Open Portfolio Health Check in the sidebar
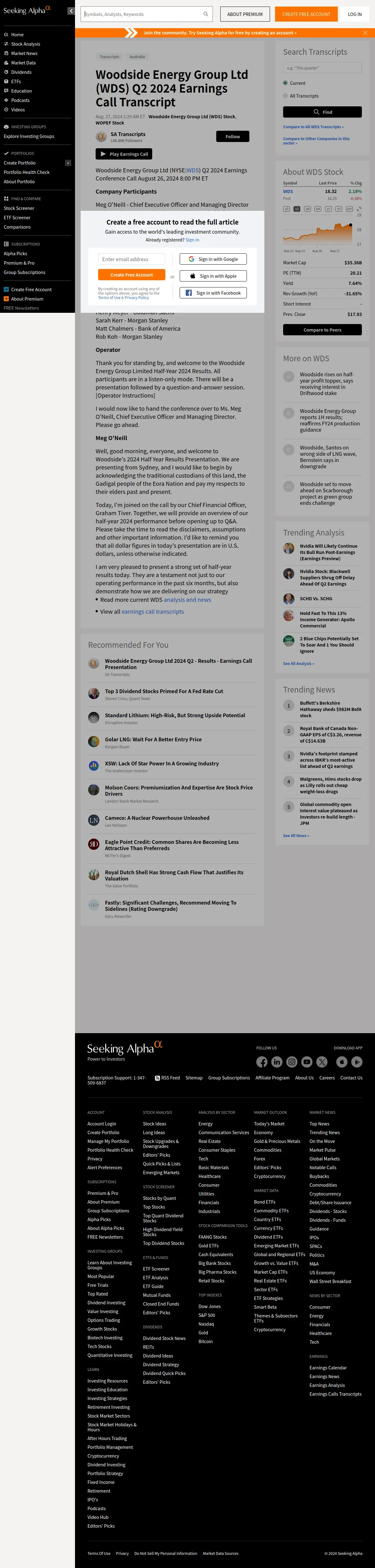This screenshot has height=1568, width=375. 27,172
